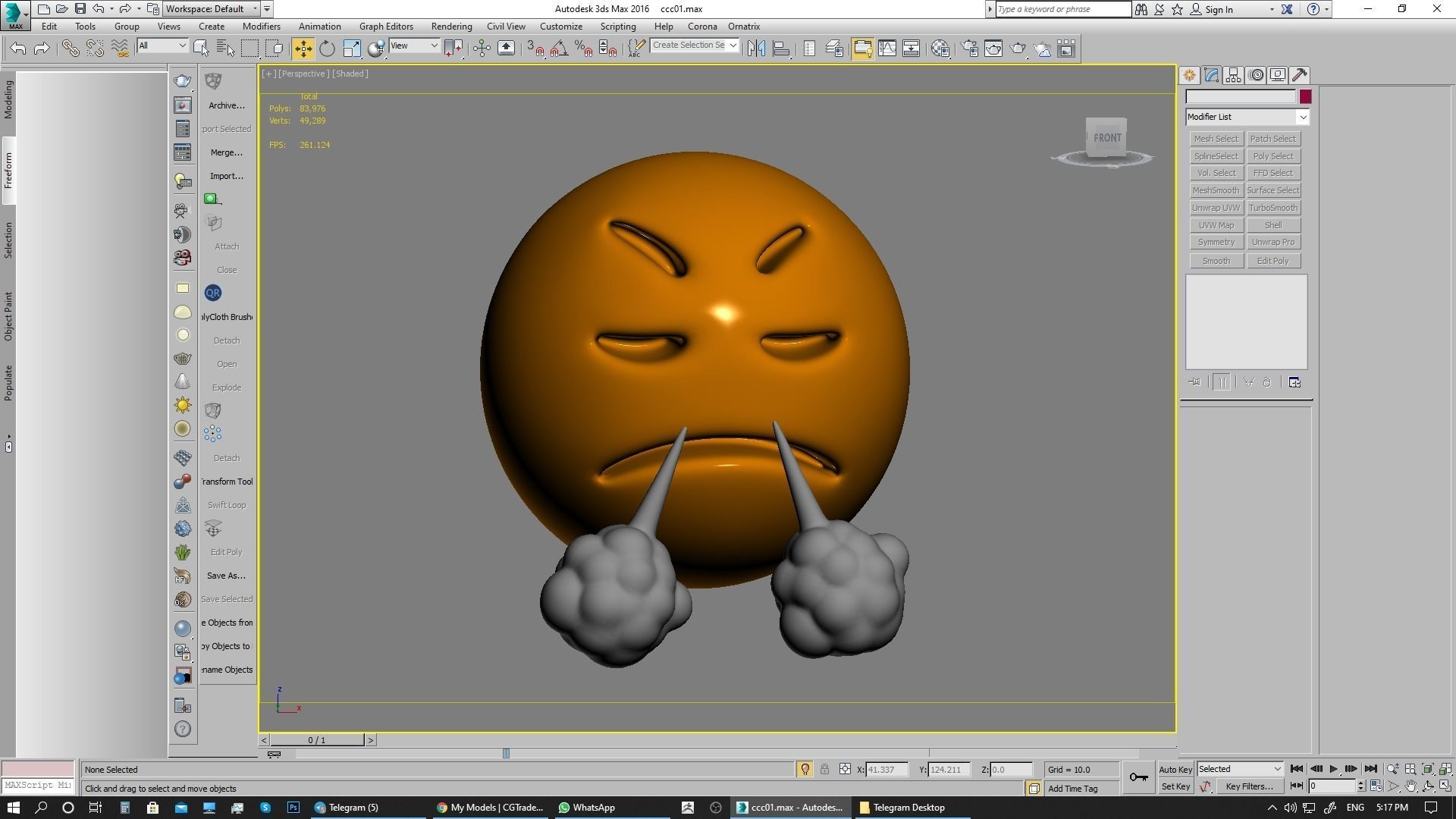Open the Shaded viewport label menu
The height and width of the screenshot is (819, 1456).
tap(350, 74)
